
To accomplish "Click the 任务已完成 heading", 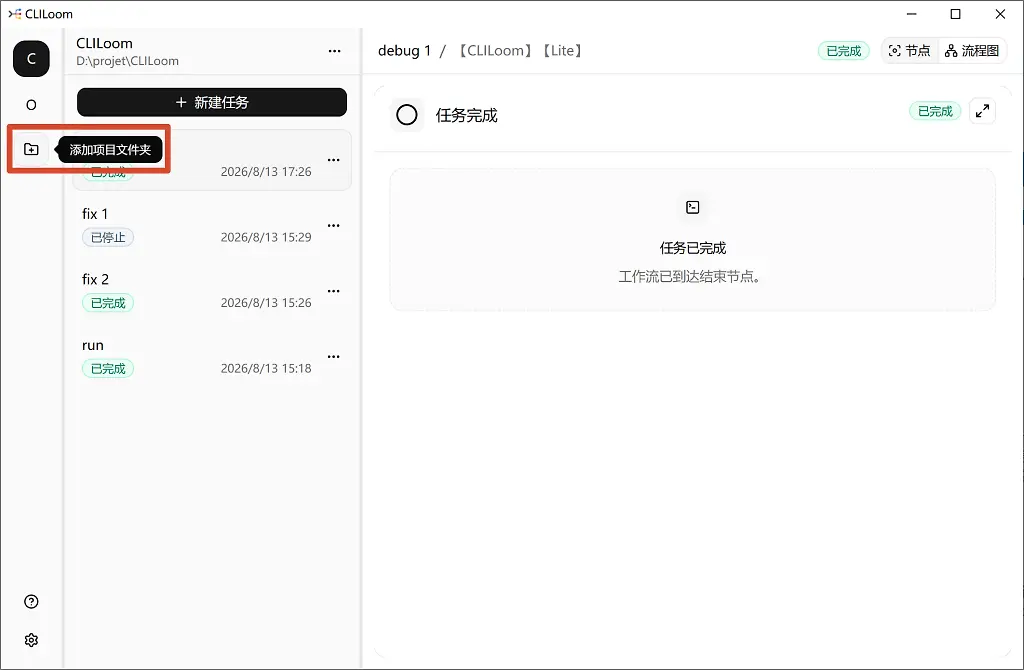I will [x=693, y=248].
